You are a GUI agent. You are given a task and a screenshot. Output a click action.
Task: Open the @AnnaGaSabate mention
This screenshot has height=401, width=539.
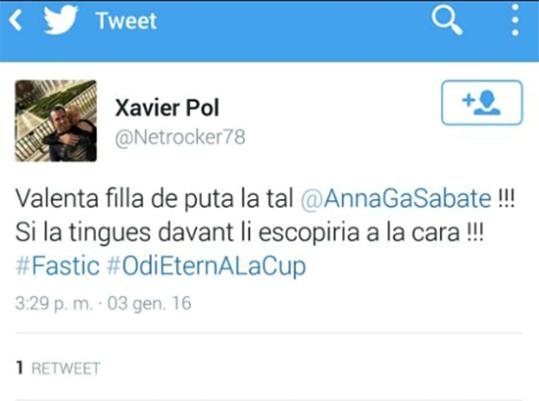coord(396,199)
